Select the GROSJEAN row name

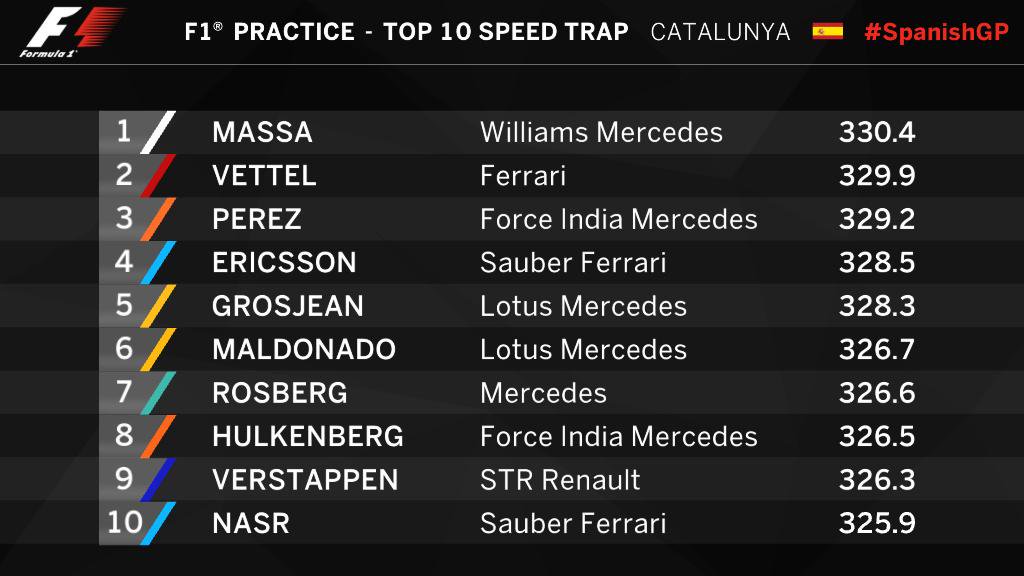pos(288,306)
